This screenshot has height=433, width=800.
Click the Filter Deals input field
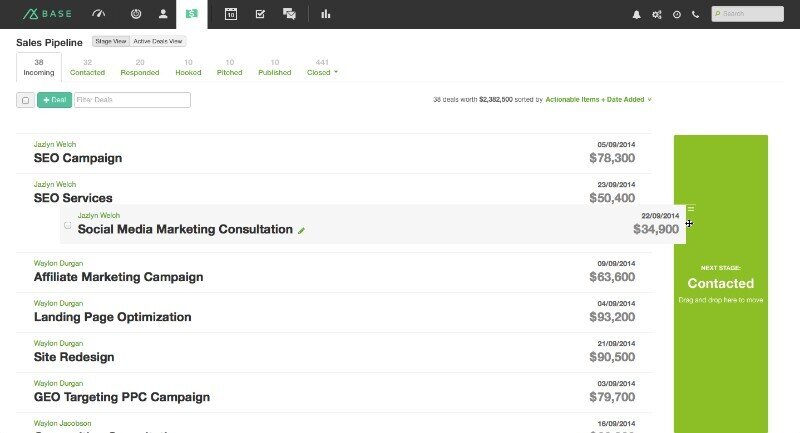[132, 100]
